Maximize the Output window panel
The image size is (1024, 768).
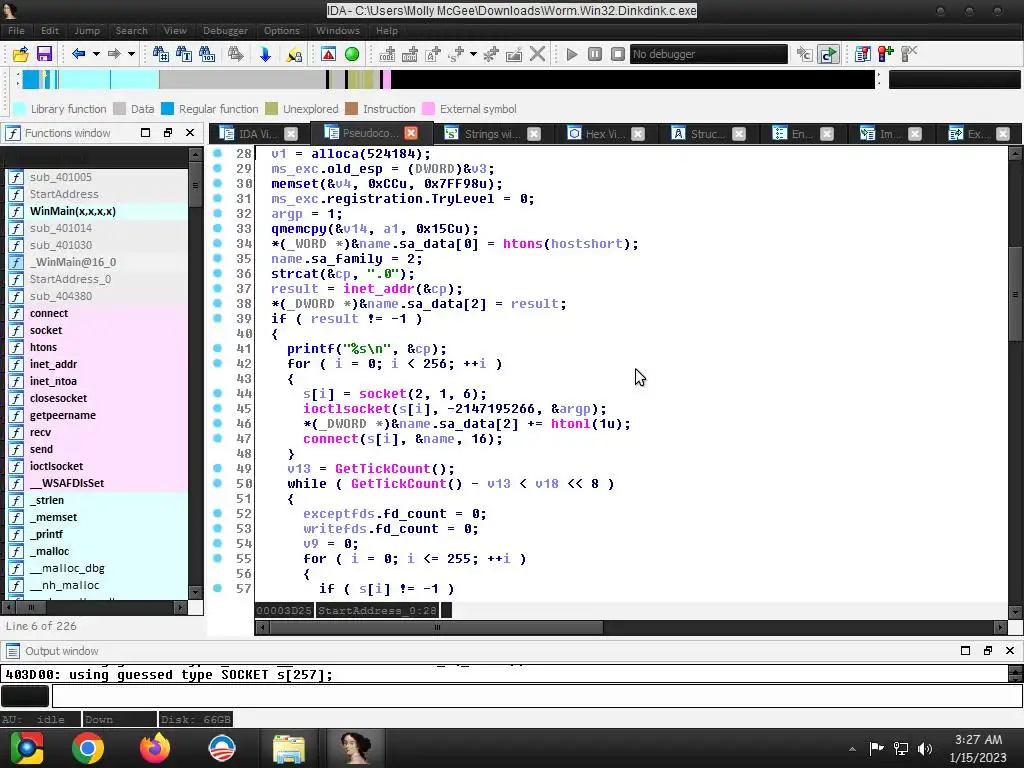coord(965,650)
